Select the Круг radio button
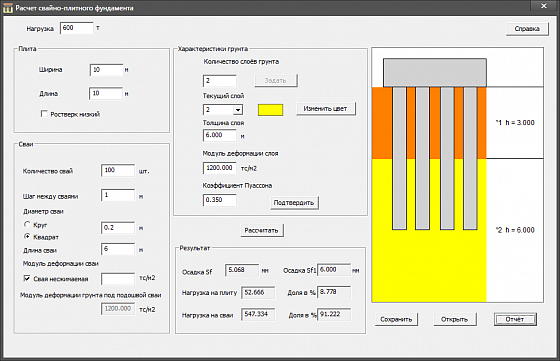This screenshot has width=560, height=361. tap(27, 225)
